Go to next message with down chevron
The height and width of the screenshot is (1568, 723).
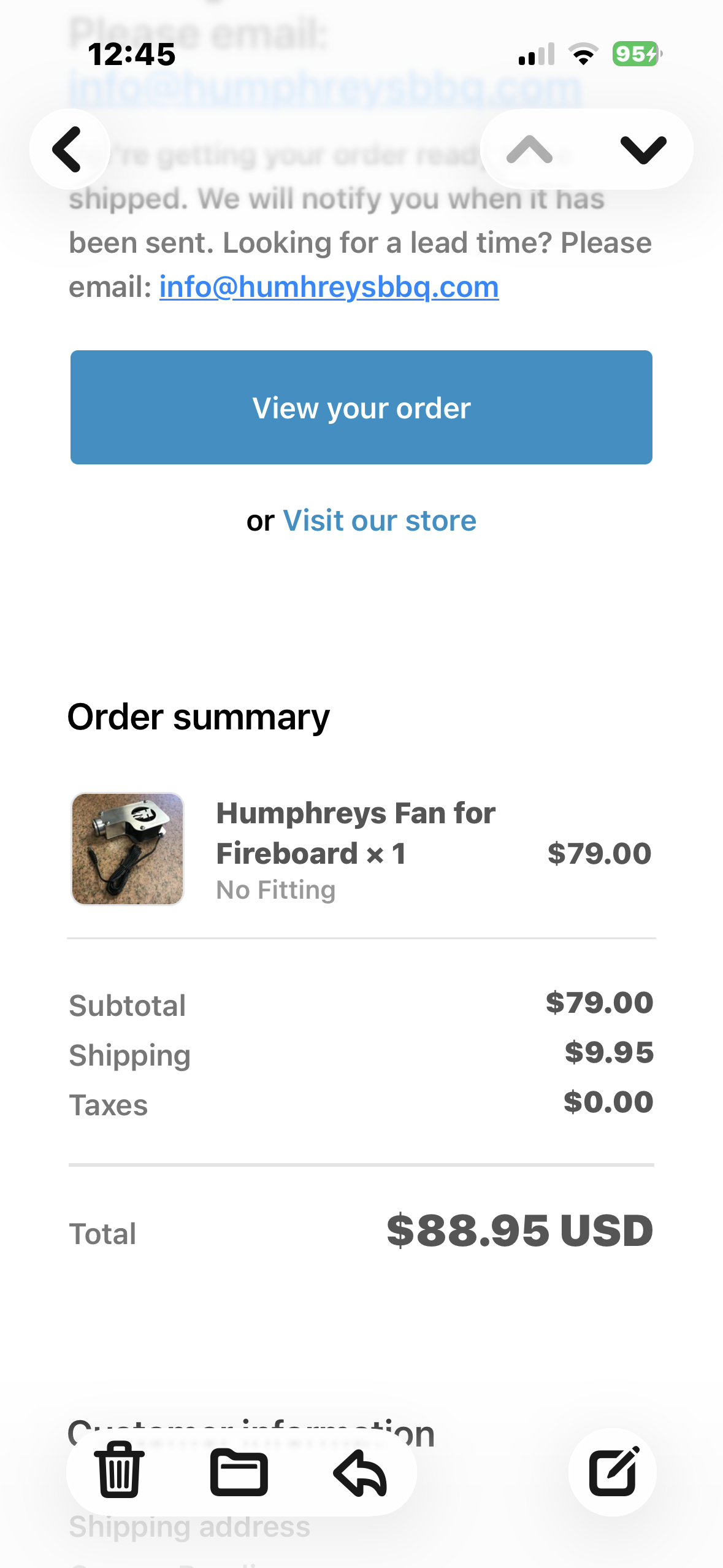(643, 149)
